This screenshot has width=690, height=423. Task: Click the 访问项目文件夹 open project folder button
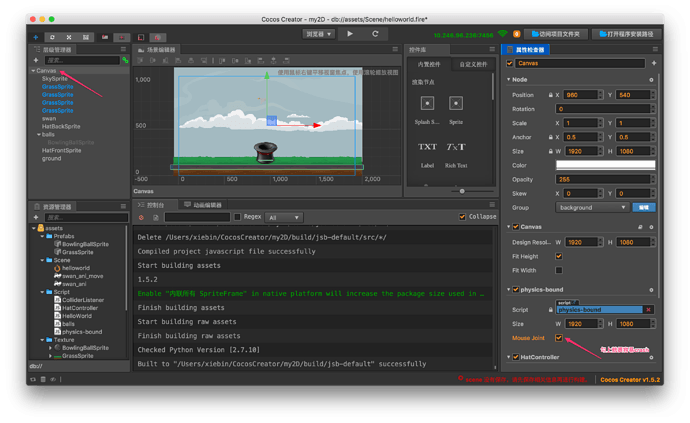556,34
